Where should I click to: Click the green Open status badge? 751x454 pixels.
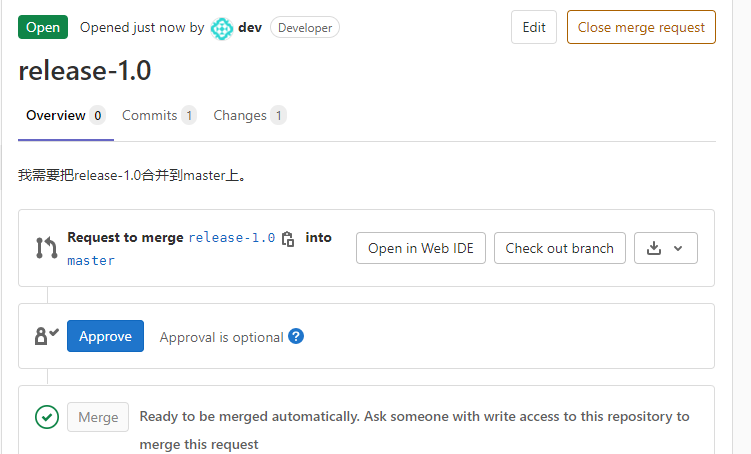(x=43, y=27)
